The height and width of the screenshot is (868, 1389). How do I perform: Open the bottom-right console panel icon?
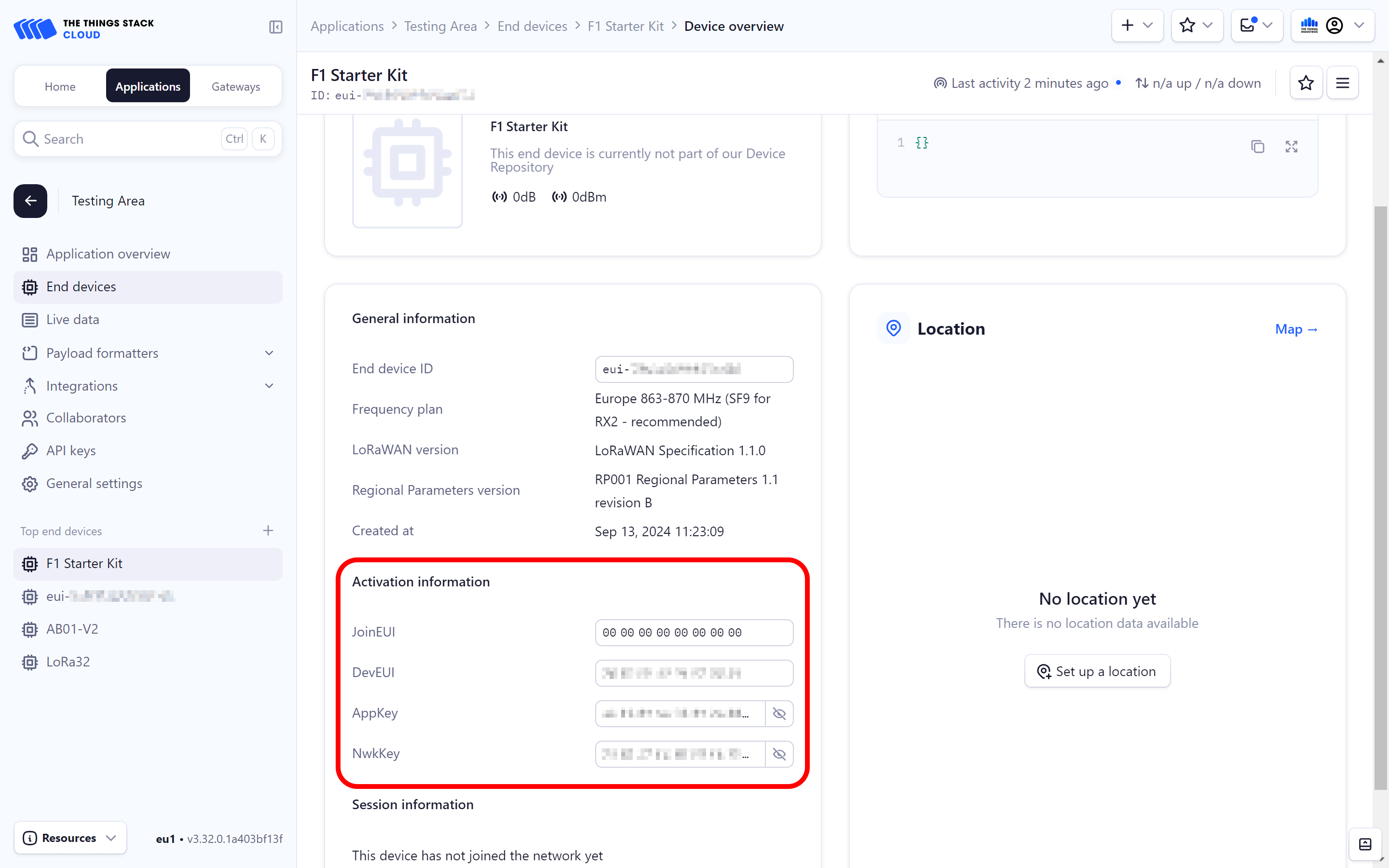[x=1365, y=844]
